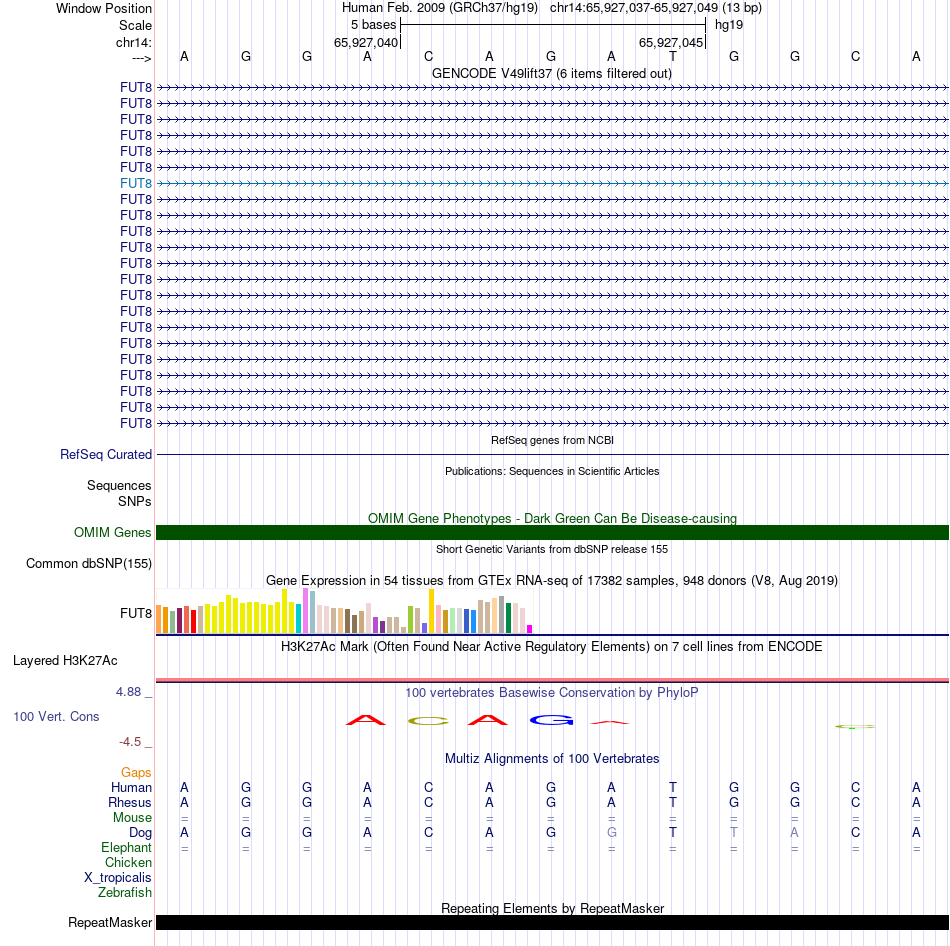950x946 pixels.
Task: Click the pink H3K27Ac signal line
Action: [x=552, y=680]
